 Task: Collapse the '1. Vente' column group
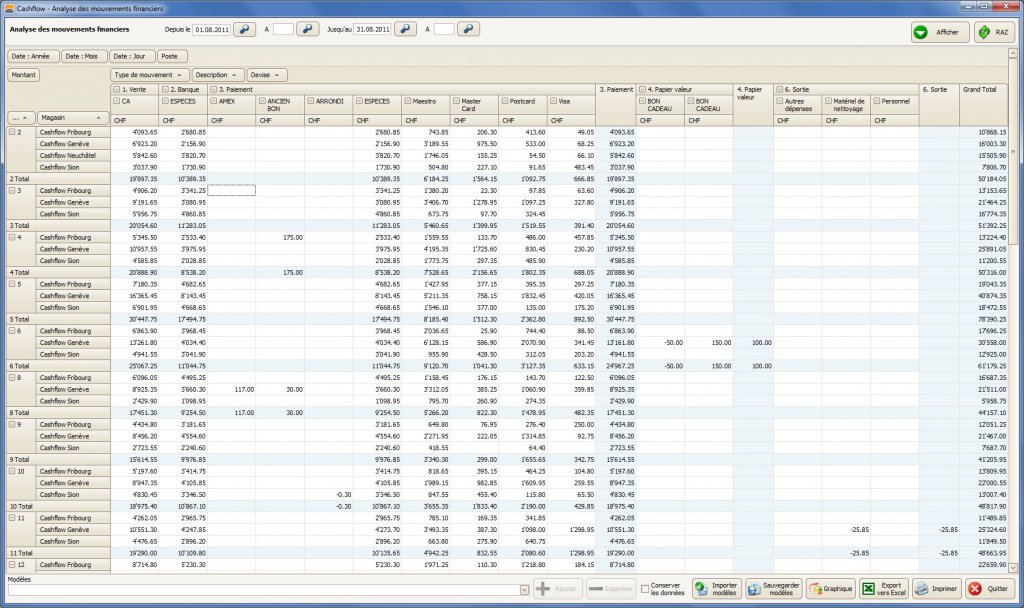(116, 90)
